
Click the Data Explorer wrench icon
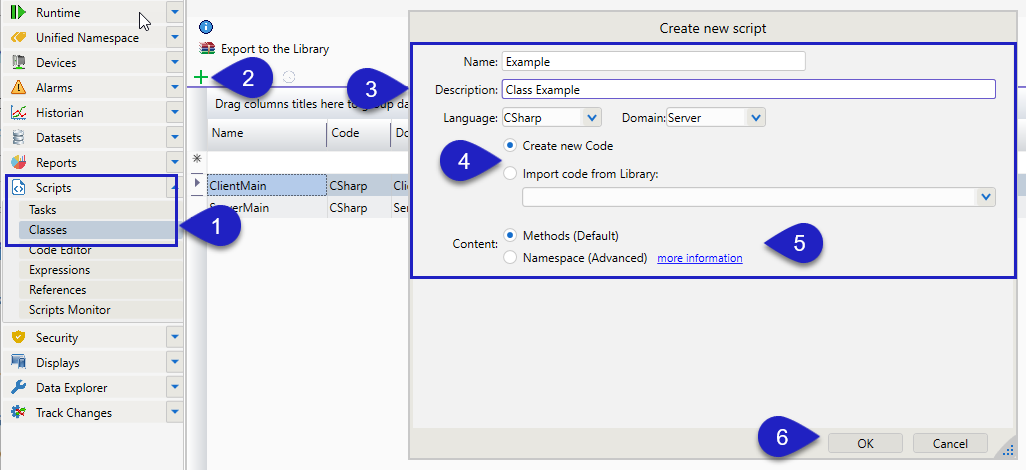coord(18,388)
